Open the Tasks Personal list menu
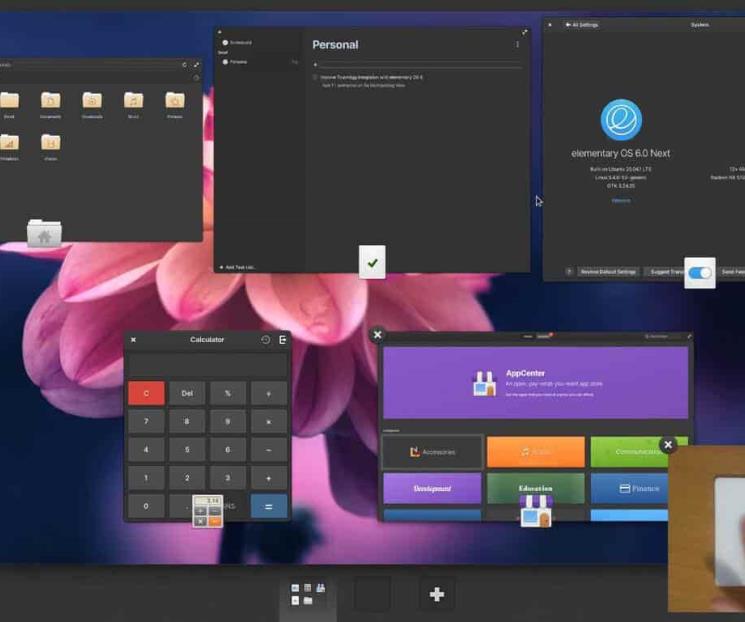Image resolution: width=745 pixels, height=622 pixels. 517,44
